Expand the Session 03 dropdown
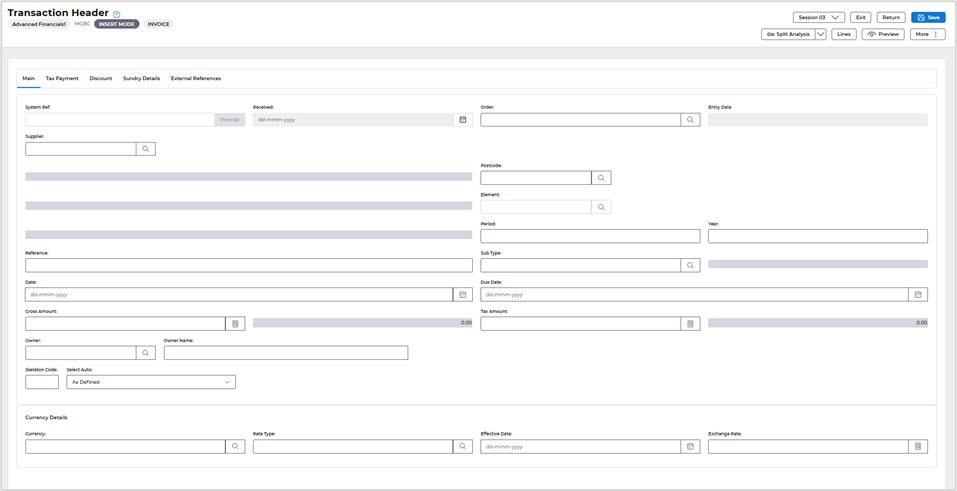 (835, 17)
